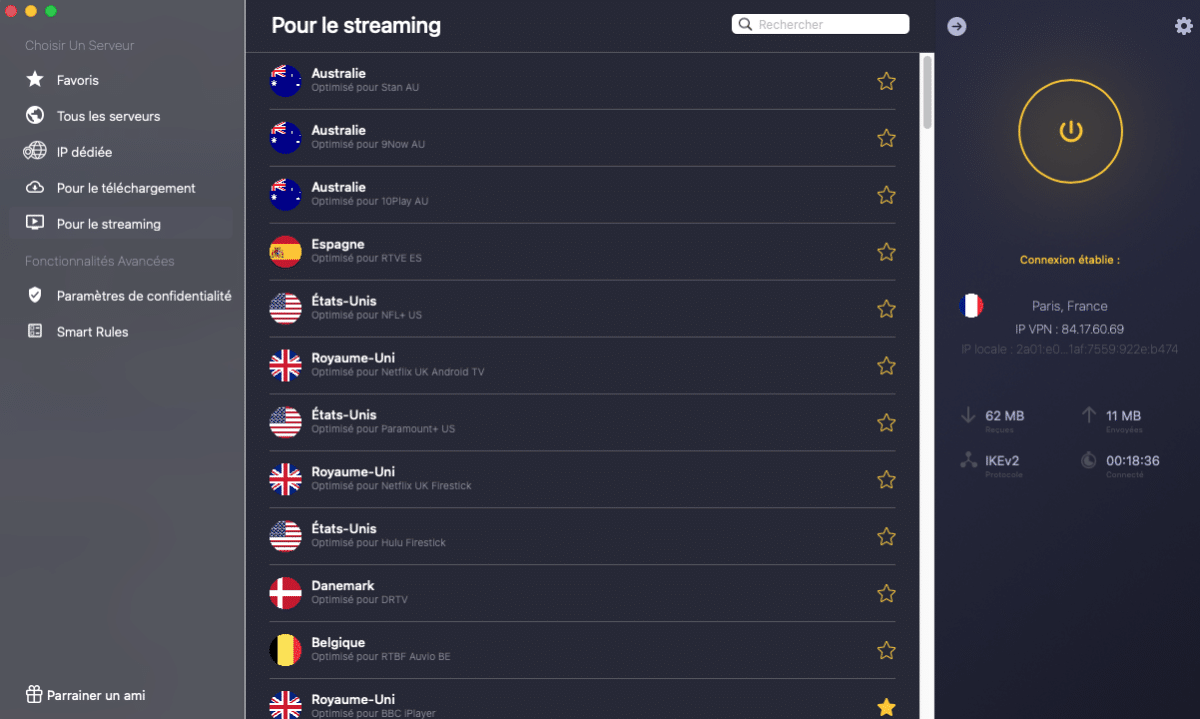Click the Smart Rules icon

point(35,332)
